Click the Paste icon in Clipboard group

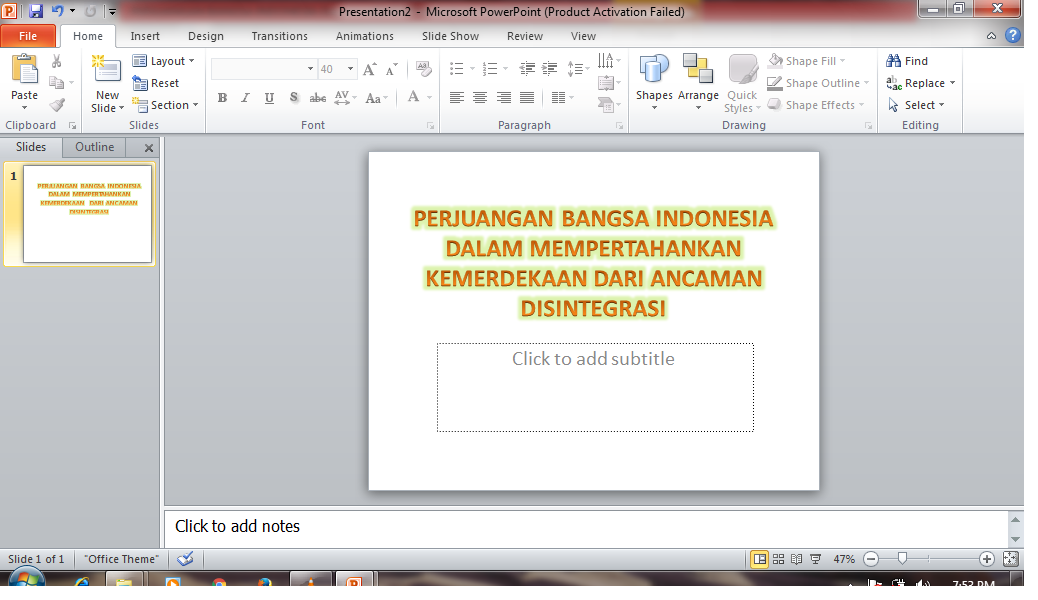click(24, 70)
